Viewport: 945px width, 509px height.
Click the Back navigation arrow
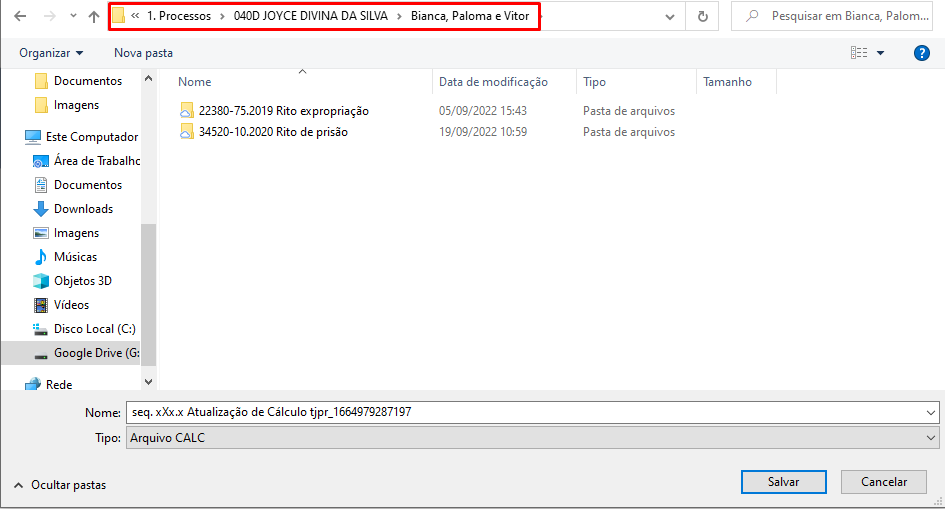click(x=20, y=17)
